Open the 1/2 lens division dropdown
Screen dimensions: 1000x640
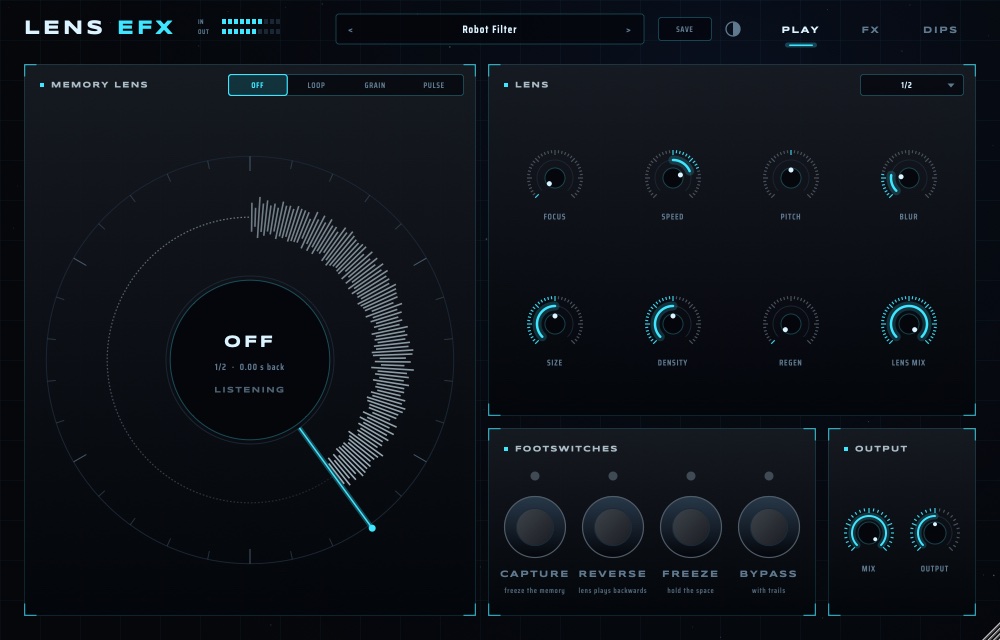click(911, 85)
